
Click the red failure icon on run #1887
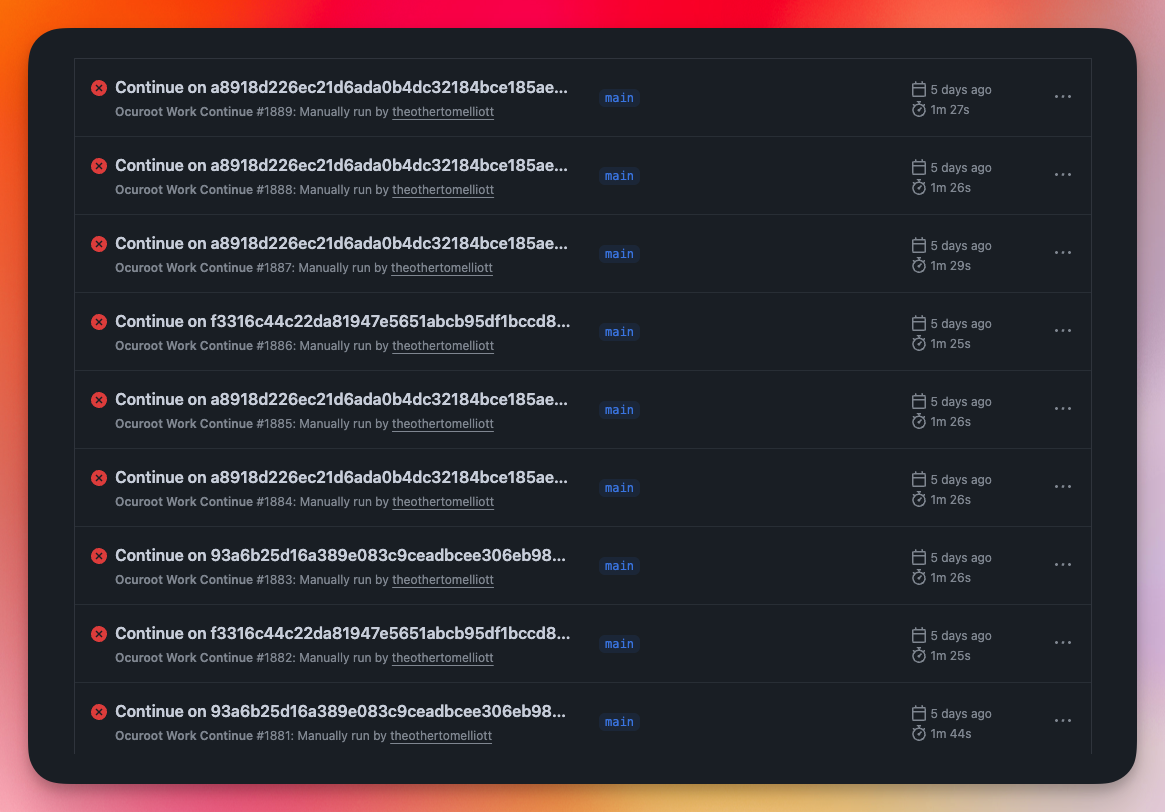98,243
